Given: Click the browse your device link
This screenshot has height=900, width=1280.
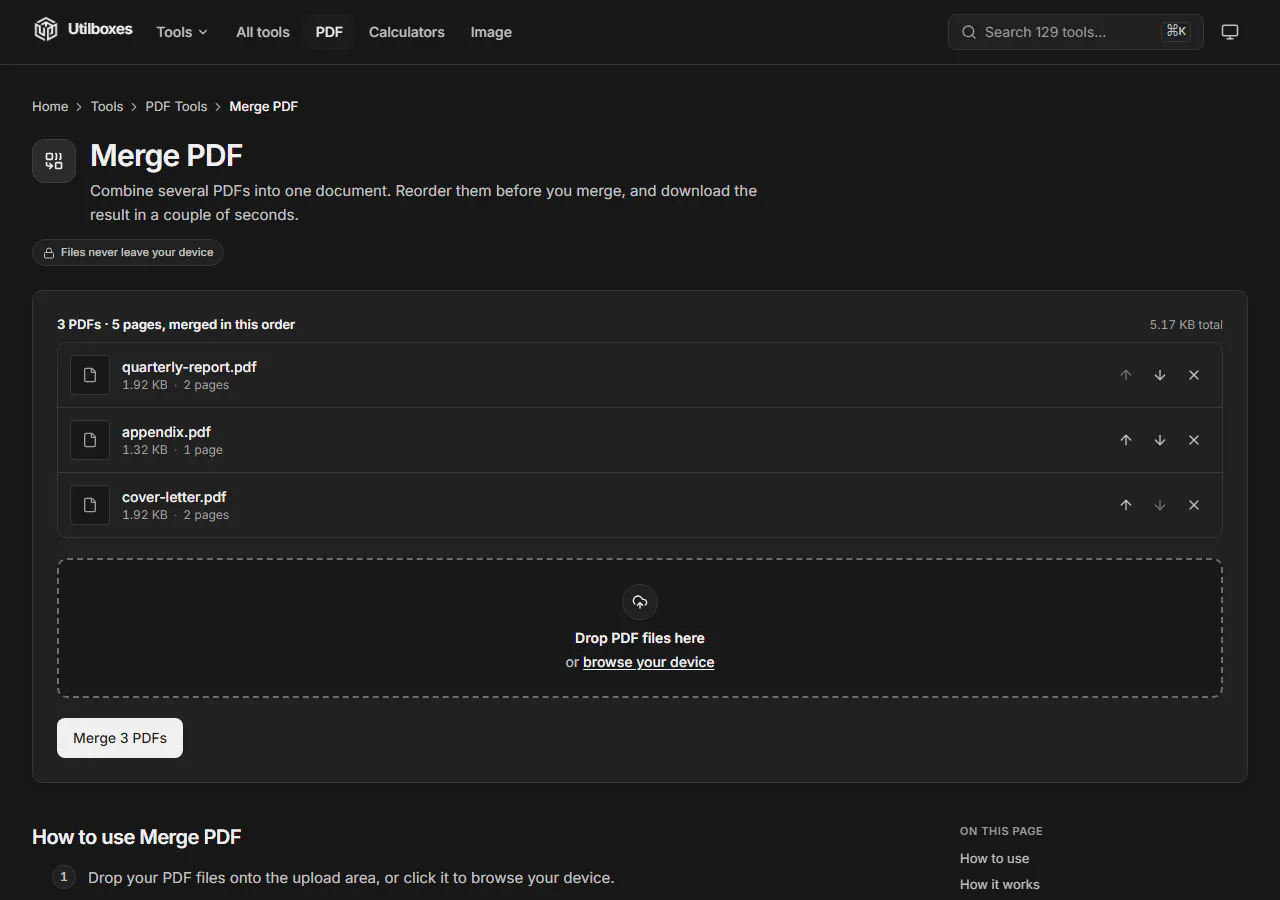Looking at the screenshot, I should 648,662.
